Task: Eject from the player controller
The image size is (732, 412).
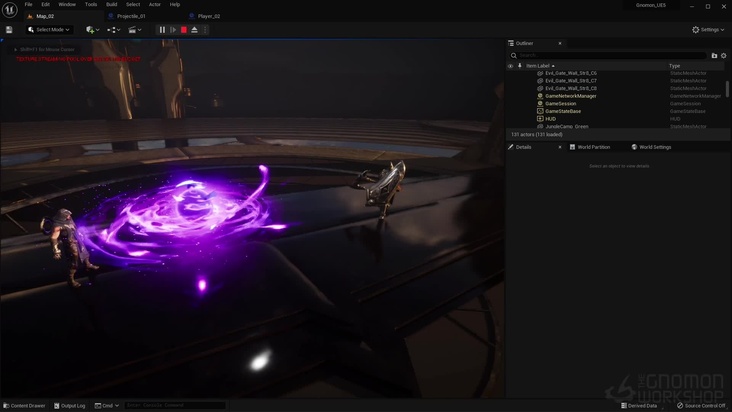Action: 194,30
